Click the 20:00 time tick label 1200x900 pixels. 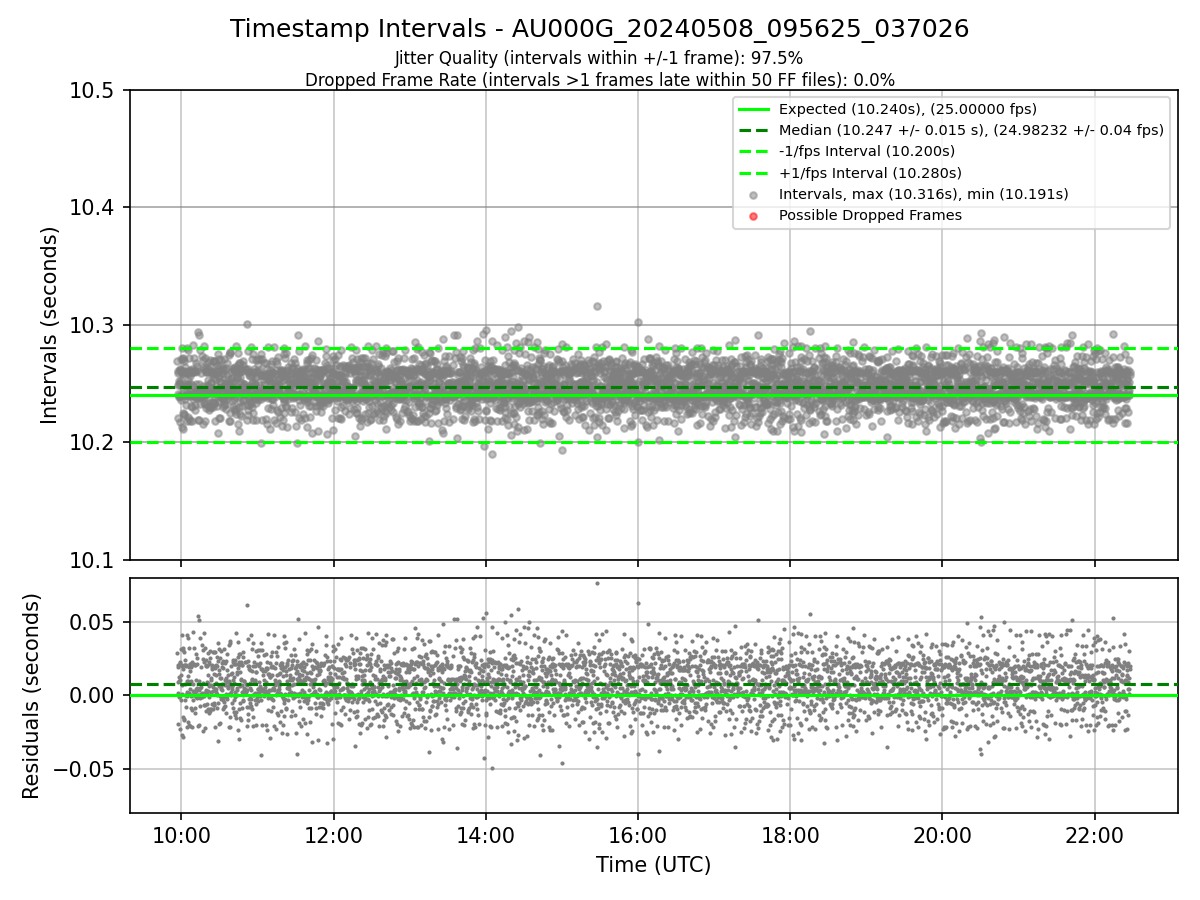(942, 833)
